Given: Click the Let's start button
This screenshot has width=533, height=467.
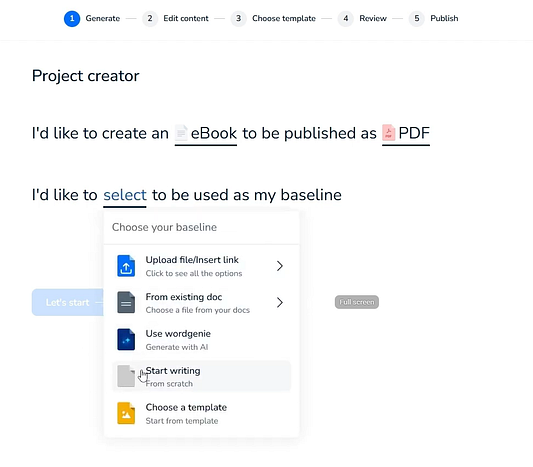Looking at the screenshot, I should 68,302.
